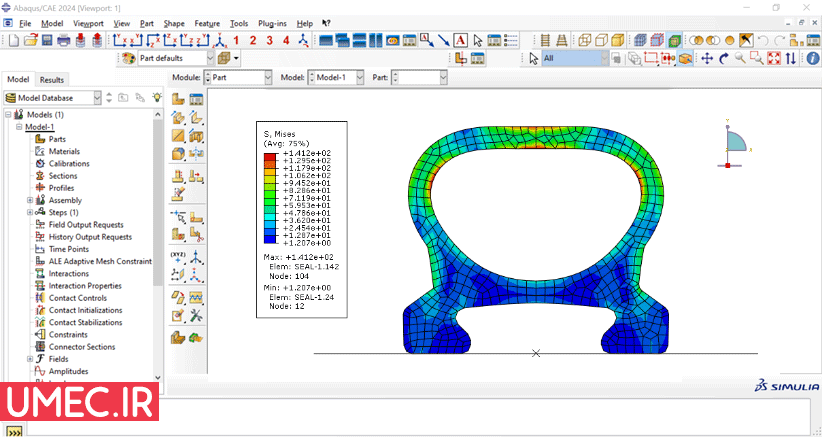The height and width of the screenshot is (437, 822).
Task: Select the Rotate view tool
Action: coord(723,58)
